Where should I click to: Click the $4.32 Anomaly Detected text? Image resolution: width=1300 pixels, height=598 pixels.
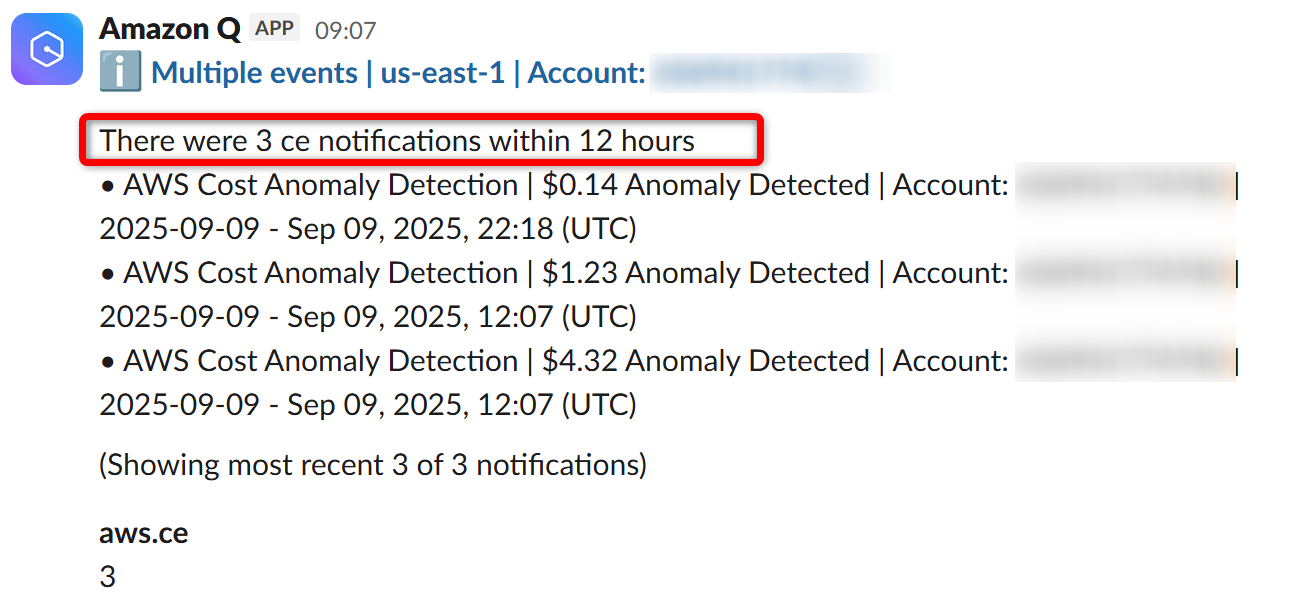(705, 361)
